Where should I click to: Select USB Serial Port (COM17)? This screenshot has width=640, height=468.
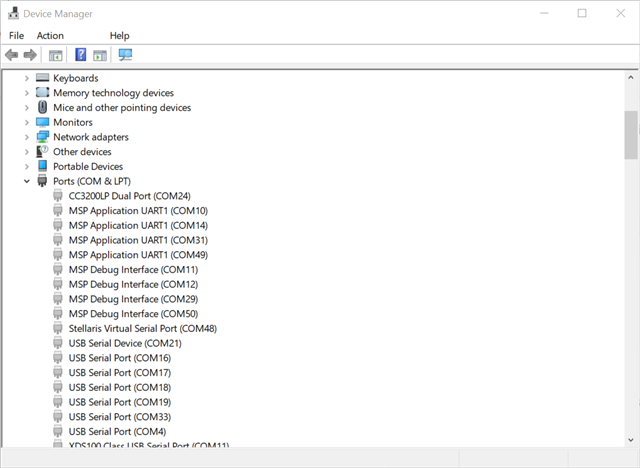(x=120, y=373)
